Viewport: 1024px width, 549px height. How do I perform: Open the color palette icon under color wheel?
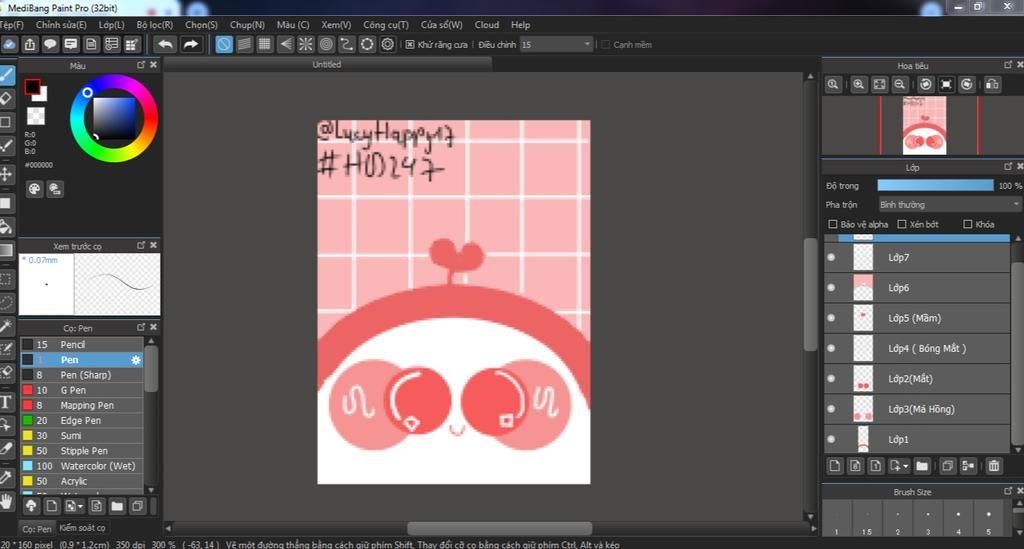35,189
